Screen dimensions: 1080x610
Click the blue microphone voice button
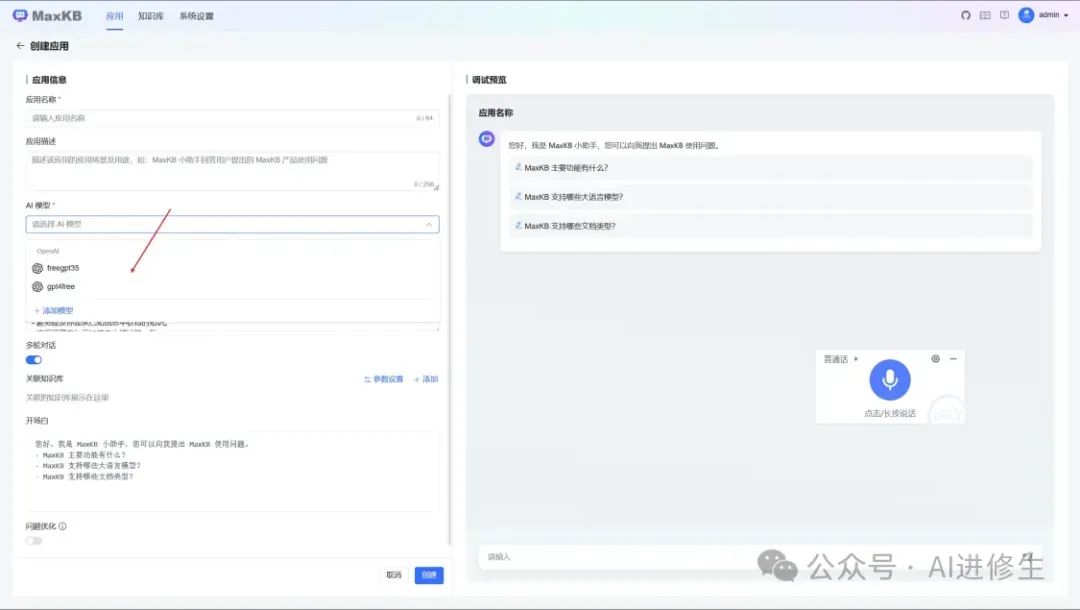point(890,379)
